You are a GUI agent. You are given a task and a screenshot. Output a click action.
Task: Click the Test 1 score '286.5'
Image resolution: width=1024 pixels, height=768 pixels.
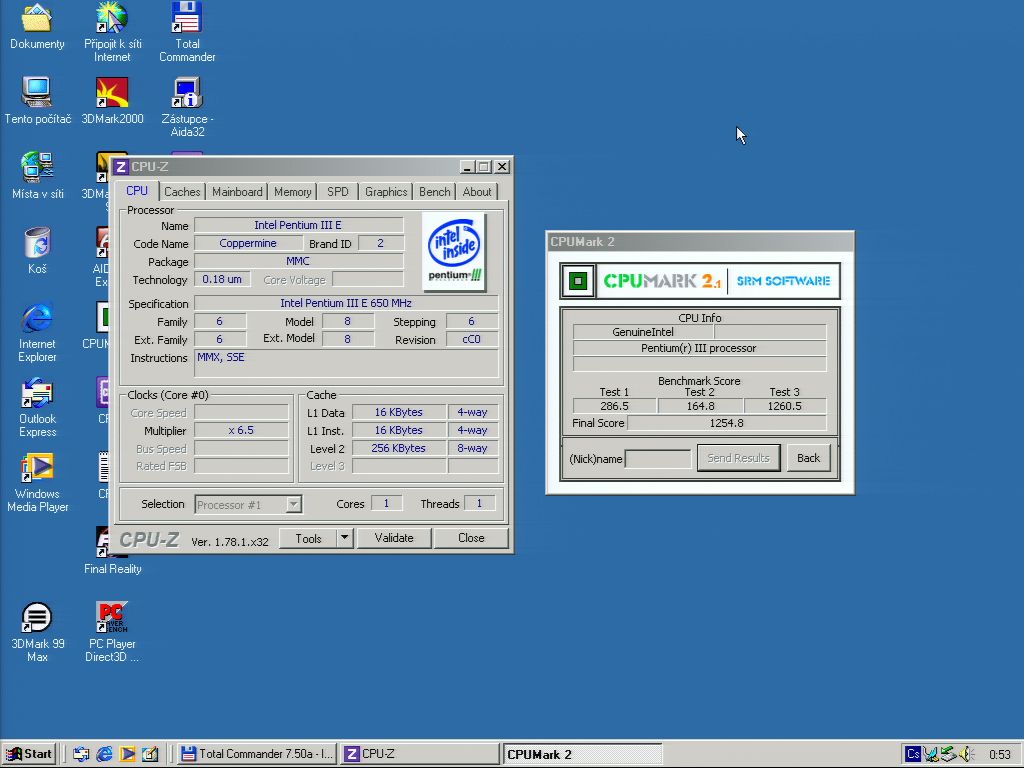pos(615,406)
